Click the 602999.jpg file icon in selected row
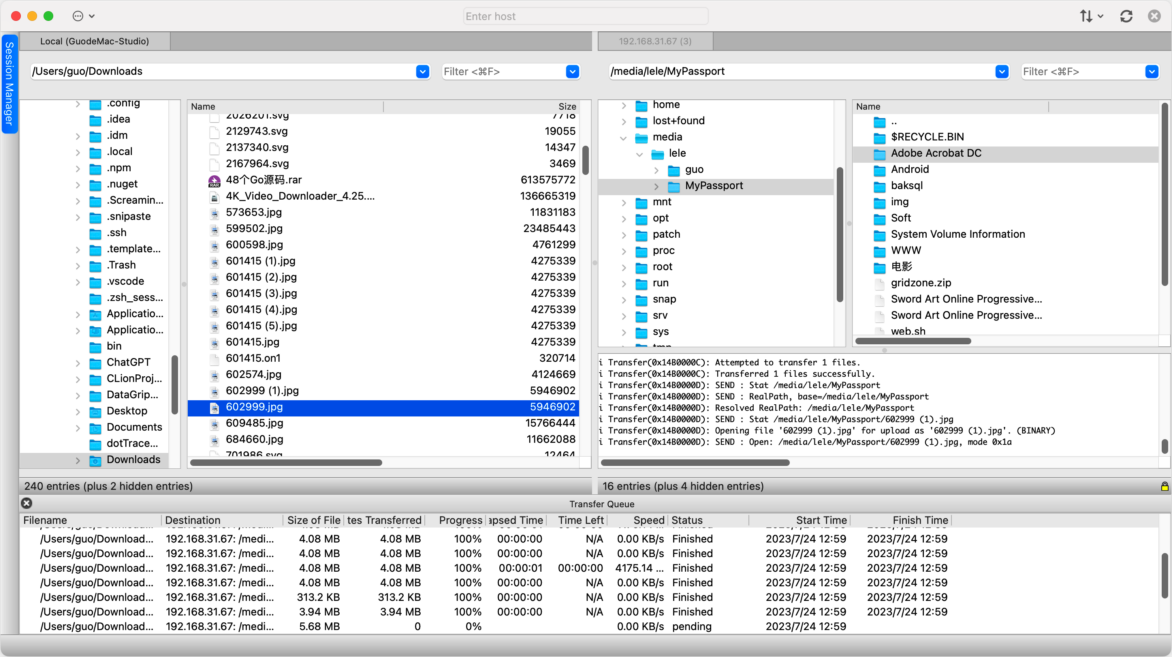1172x657 pixels. point(215,407)
